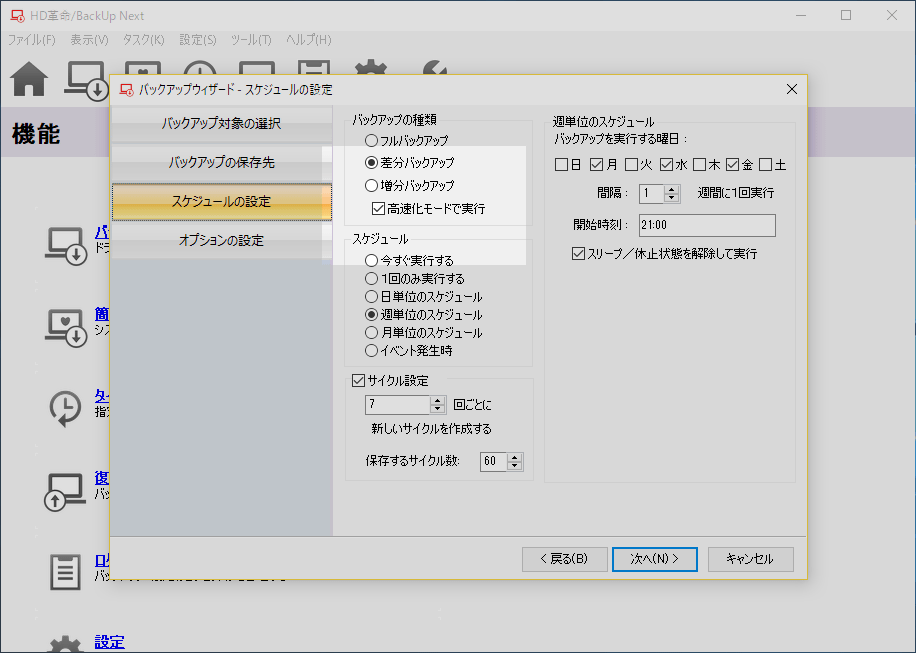Click the 設定 link in main window
The height and width of the screenshot is (653, 916).
109,642
